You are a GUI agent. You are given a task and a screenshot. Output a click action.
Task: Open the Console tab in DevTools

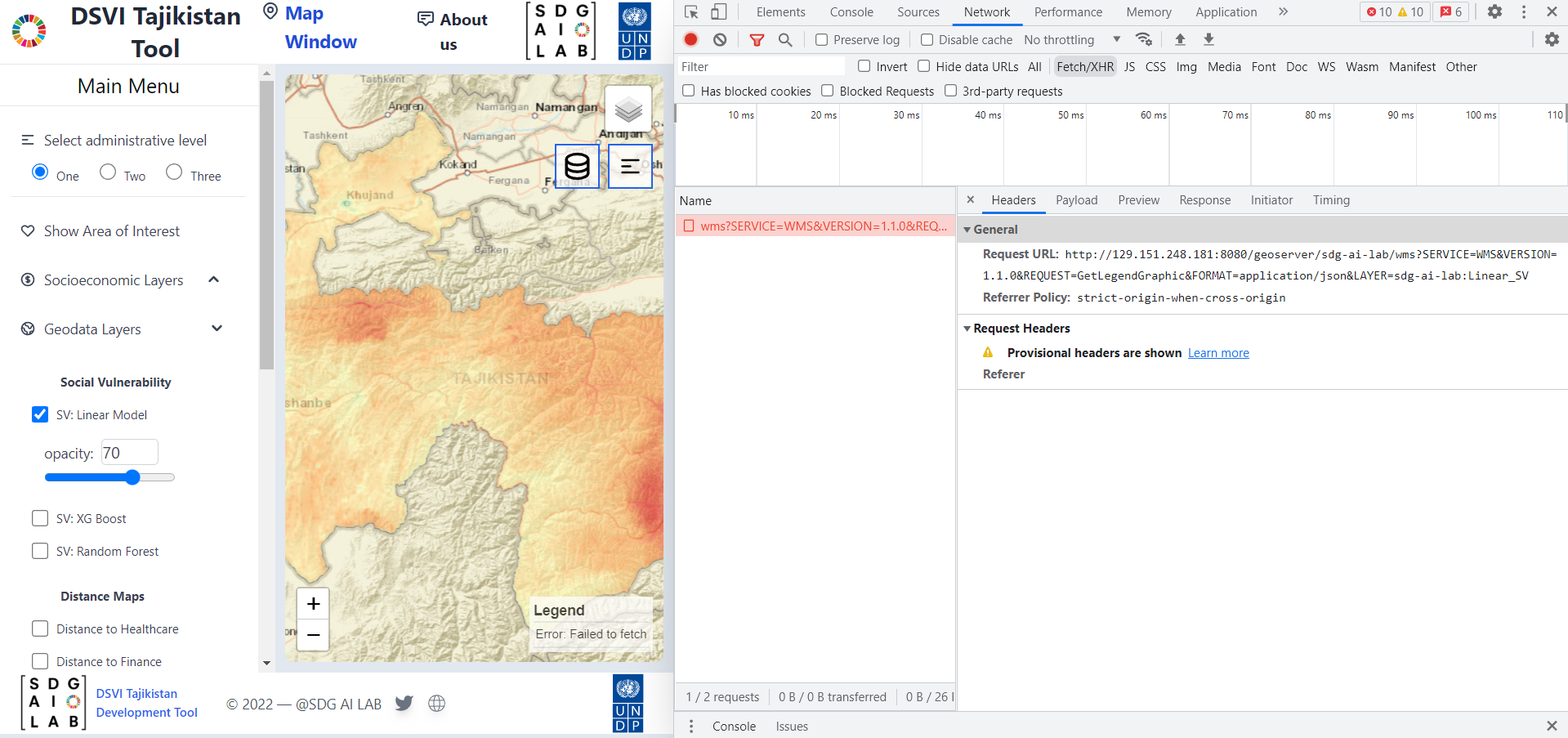(x=851, y=11)
